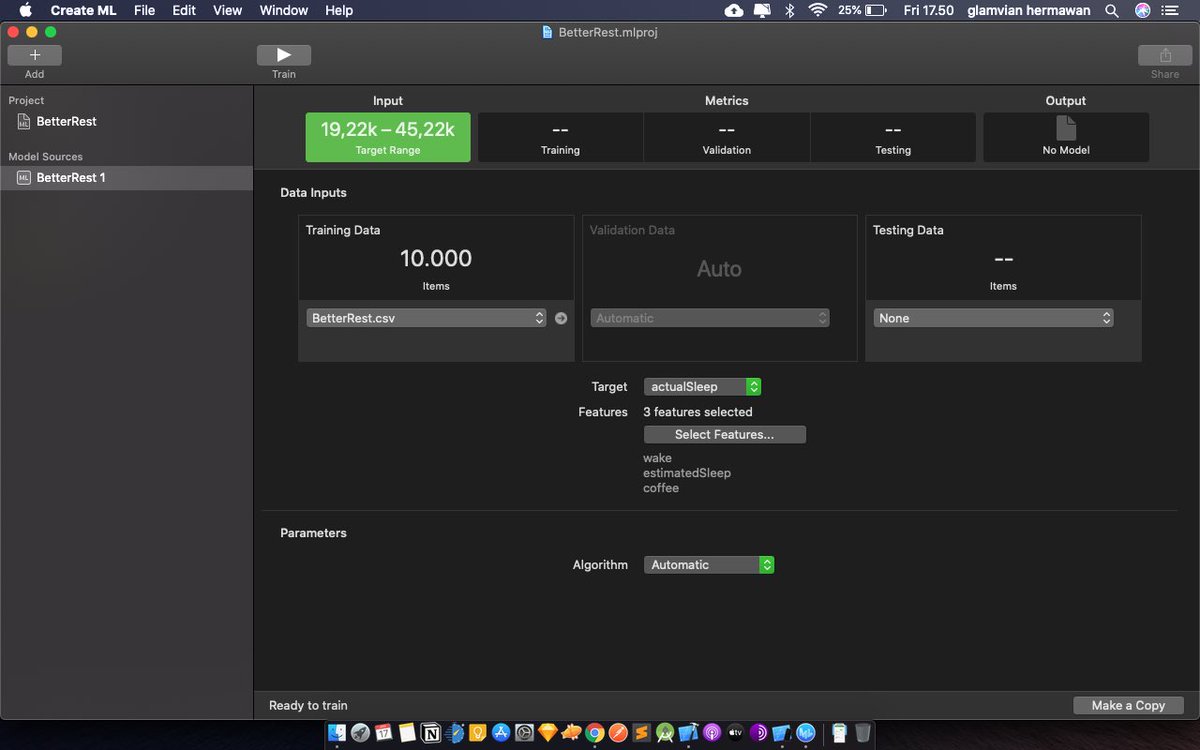Open the actualSleep target dropdown

(703, 386)
